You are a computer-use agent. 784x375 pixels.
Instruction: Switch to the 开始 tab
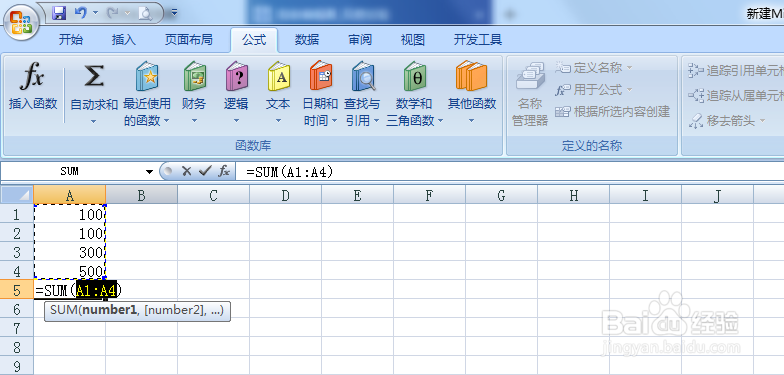point(71,40)
